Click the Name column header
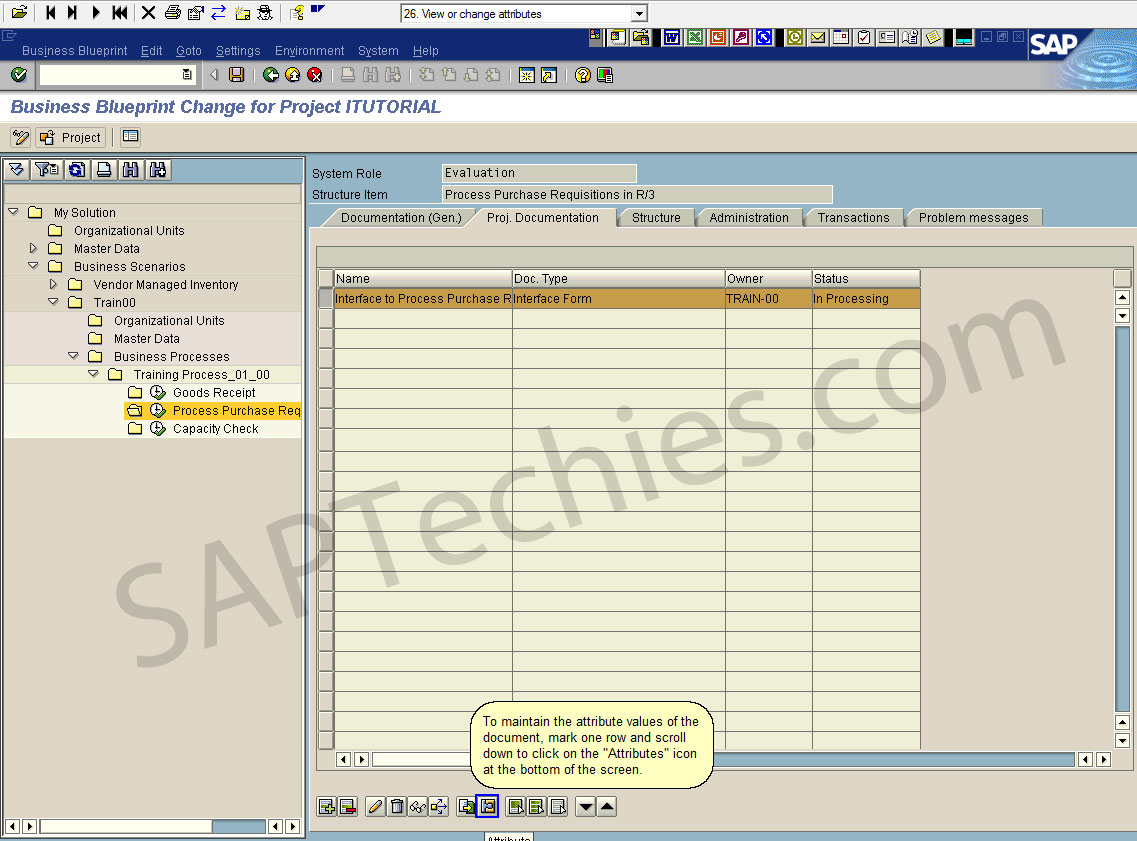This screenshot has width=1137, height=841. point(423,278)
